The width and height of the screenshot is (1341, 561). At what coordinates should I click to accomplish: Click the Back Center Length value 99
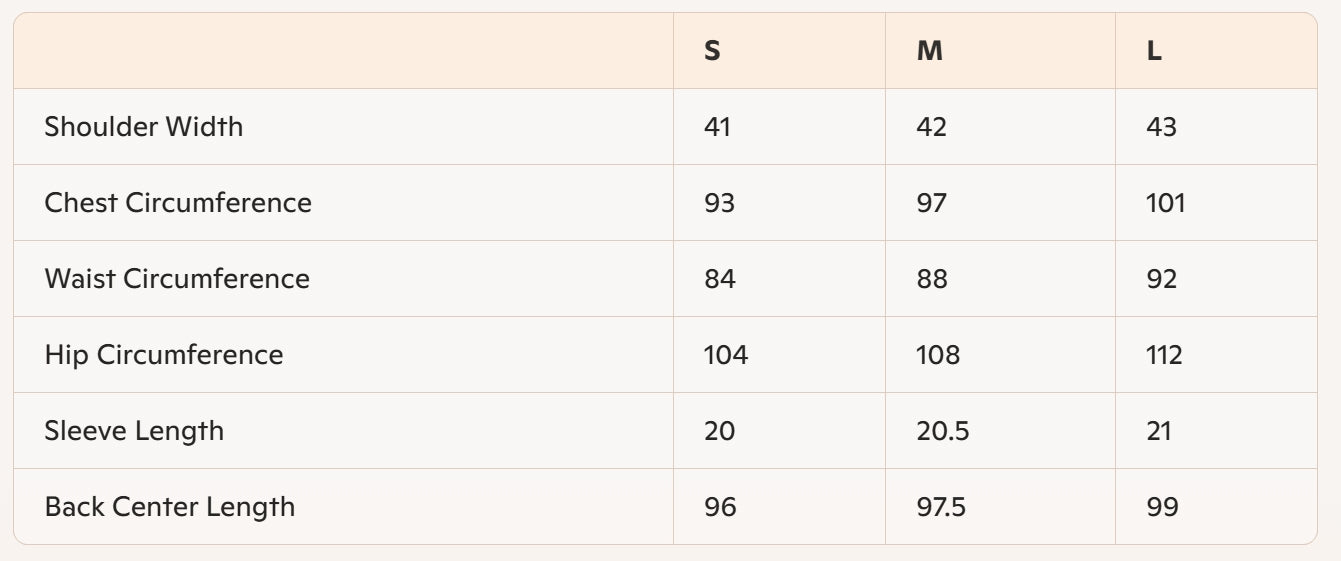pos(1162,507)
